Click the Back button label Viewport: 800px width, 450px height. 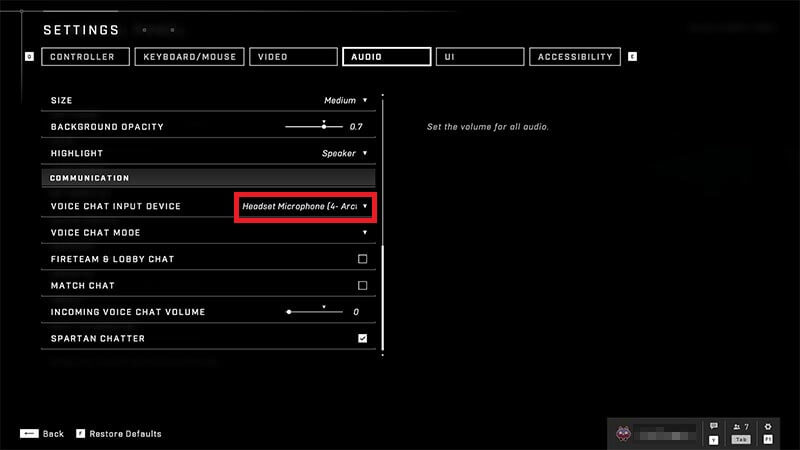coord(53,434)
